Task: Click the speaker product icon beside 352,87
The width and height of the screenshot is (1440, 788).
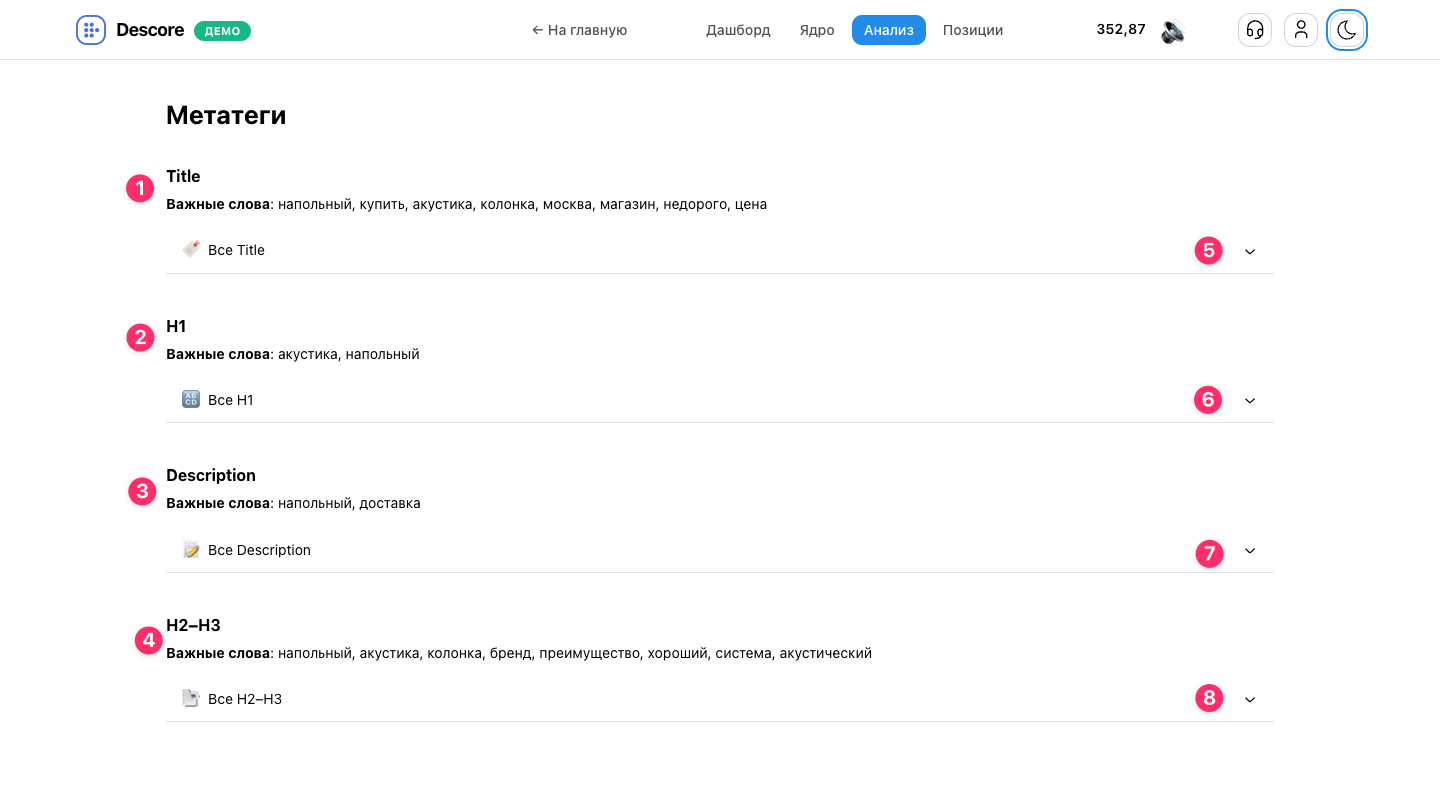Action: 1173,31
